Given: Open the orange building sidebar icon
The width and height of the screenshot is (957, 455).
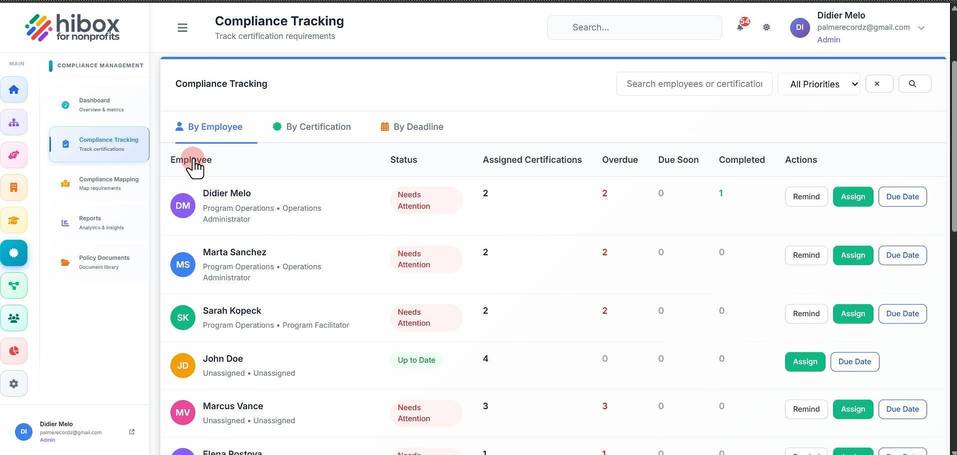Looking at the screenshot, I should coord(13,187).
